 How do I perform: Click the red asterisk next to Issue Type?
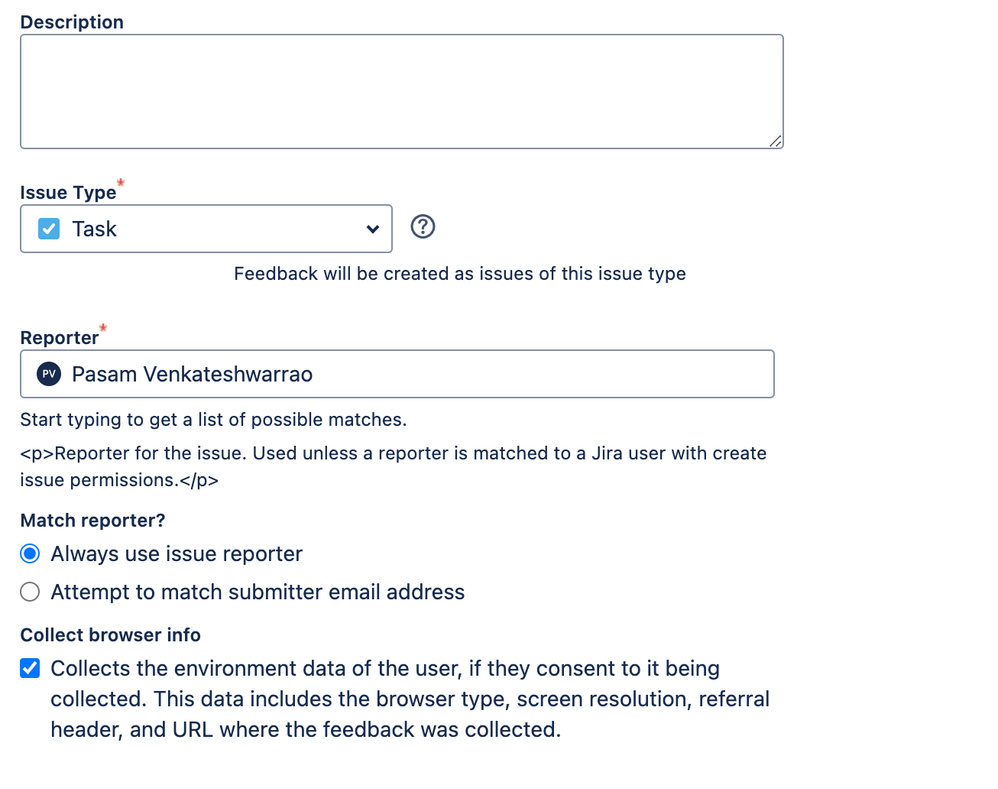[119, 183]
